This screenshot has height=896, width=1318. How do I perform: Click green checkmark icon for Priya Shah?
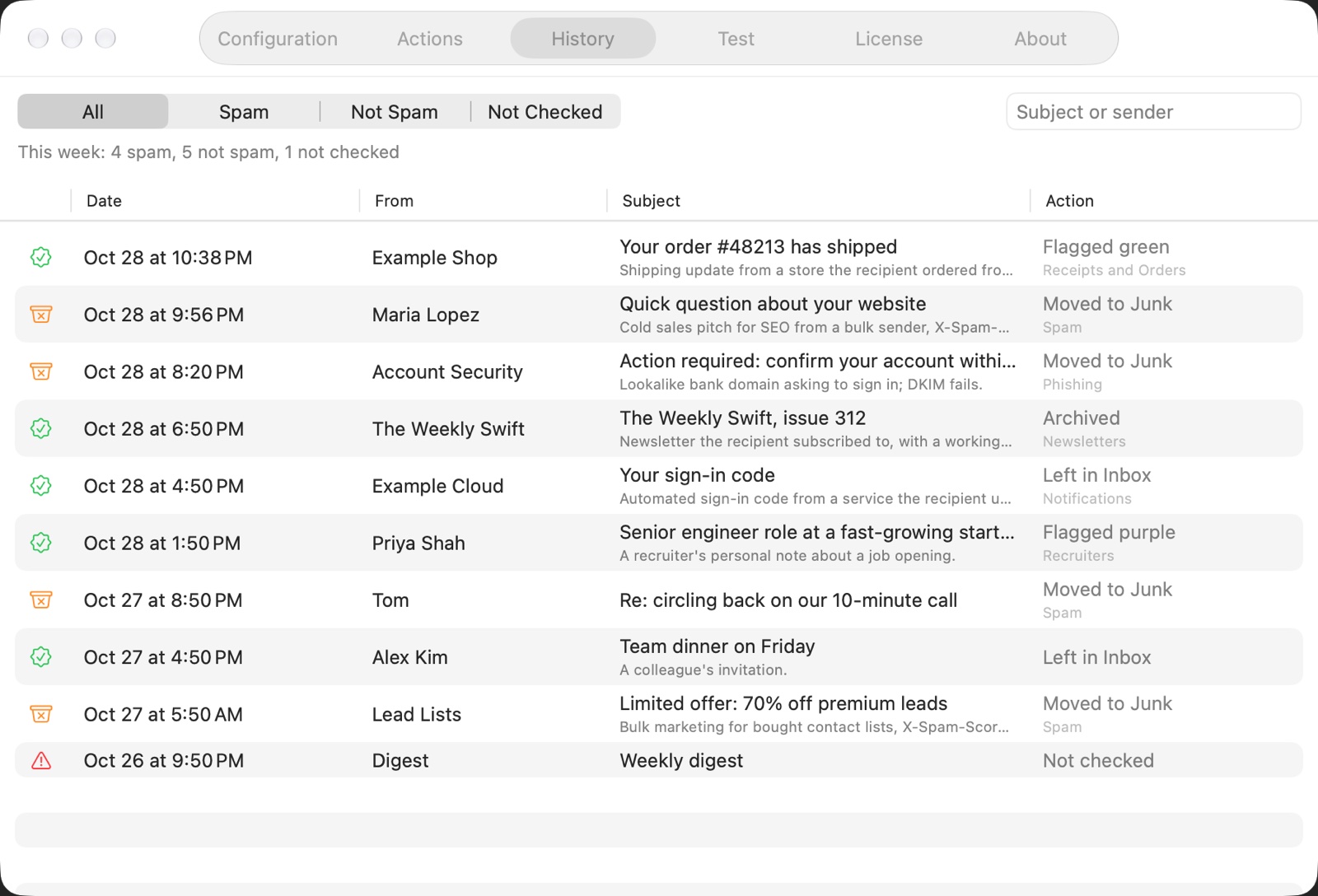pos(41,543)
